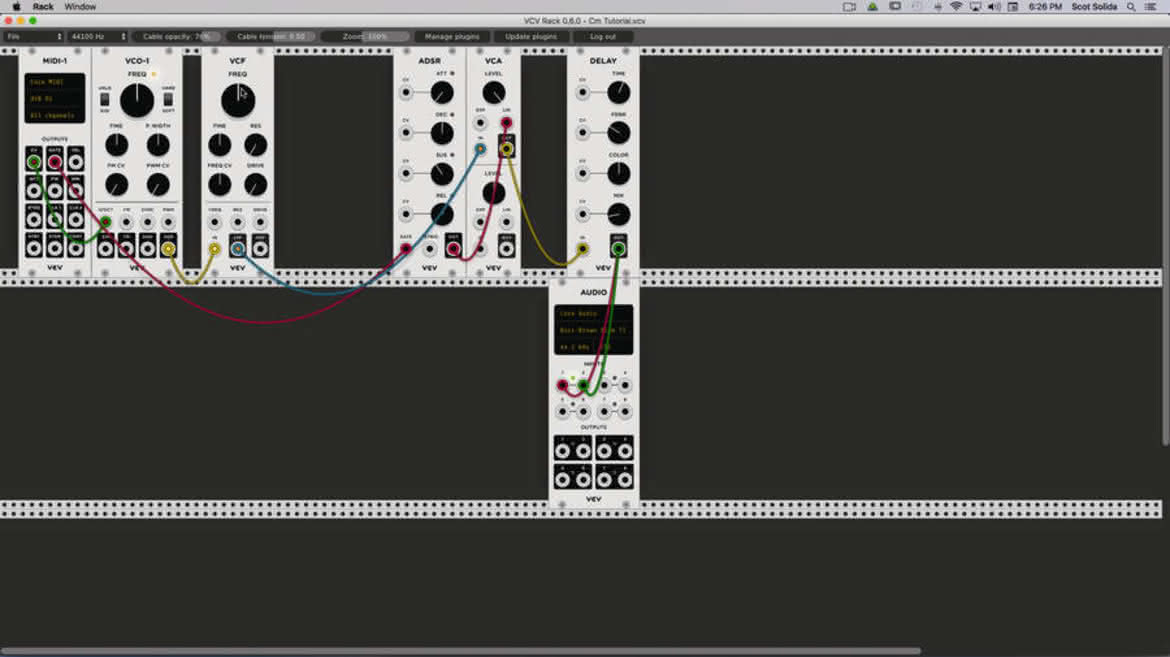Image resolution: width=1170 pixels, height=657 pixels.
Task: Click the MIDI-1 GATE output jack
Action: click(54, 161)
